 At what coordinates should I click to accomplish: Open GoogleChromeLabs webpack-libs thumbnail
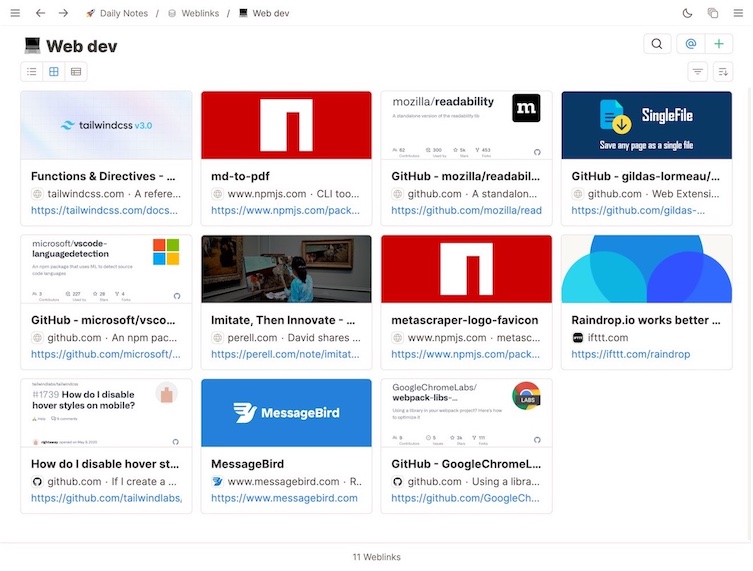(x=466, y=413)
